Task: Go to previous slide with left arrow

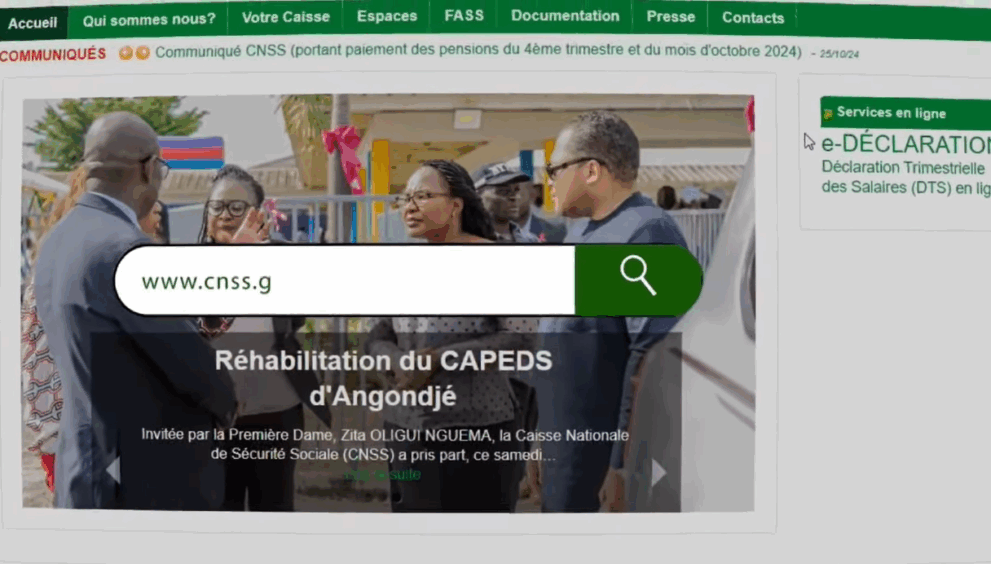Action: (x=113, y=470)
